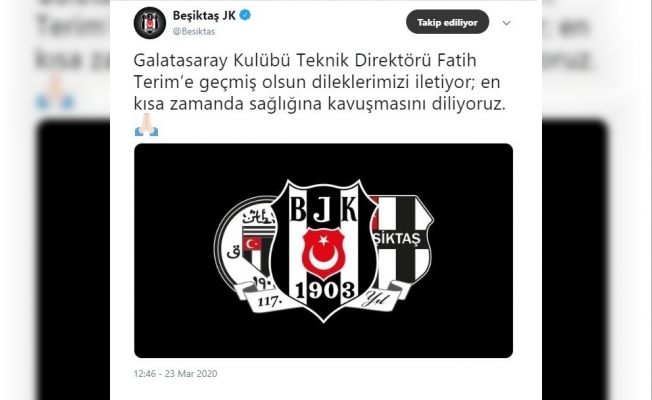The image size is (652, 400).
Task: Click the praying hands emoji
Action: 146,125
